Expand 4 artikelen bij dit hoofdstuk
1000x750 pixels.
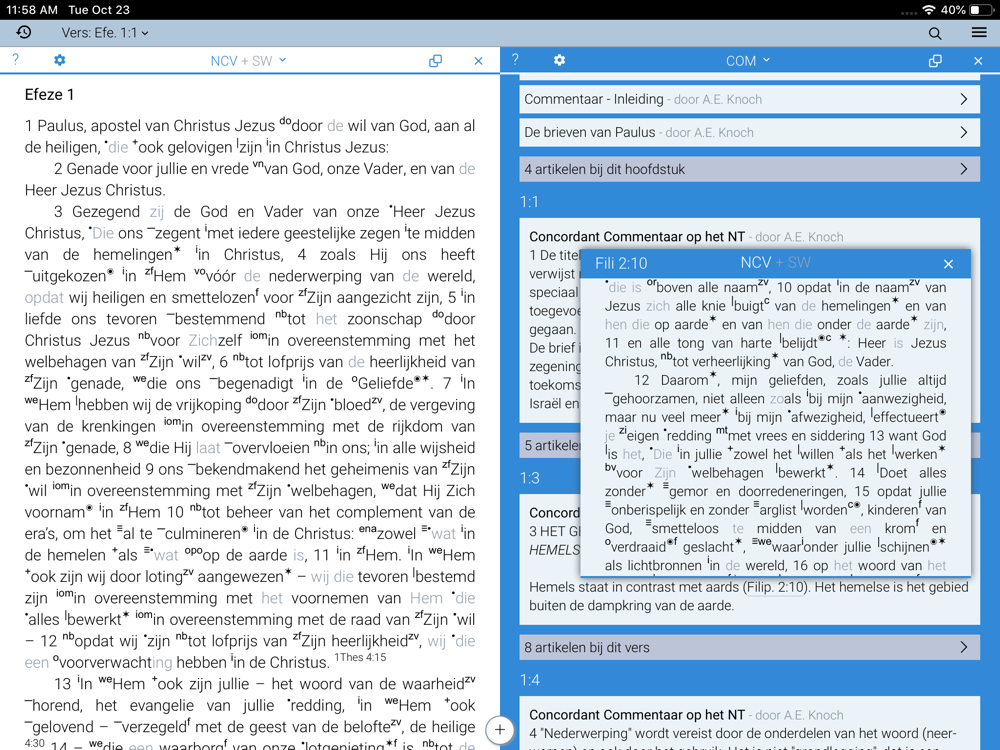tap(749, 169)
